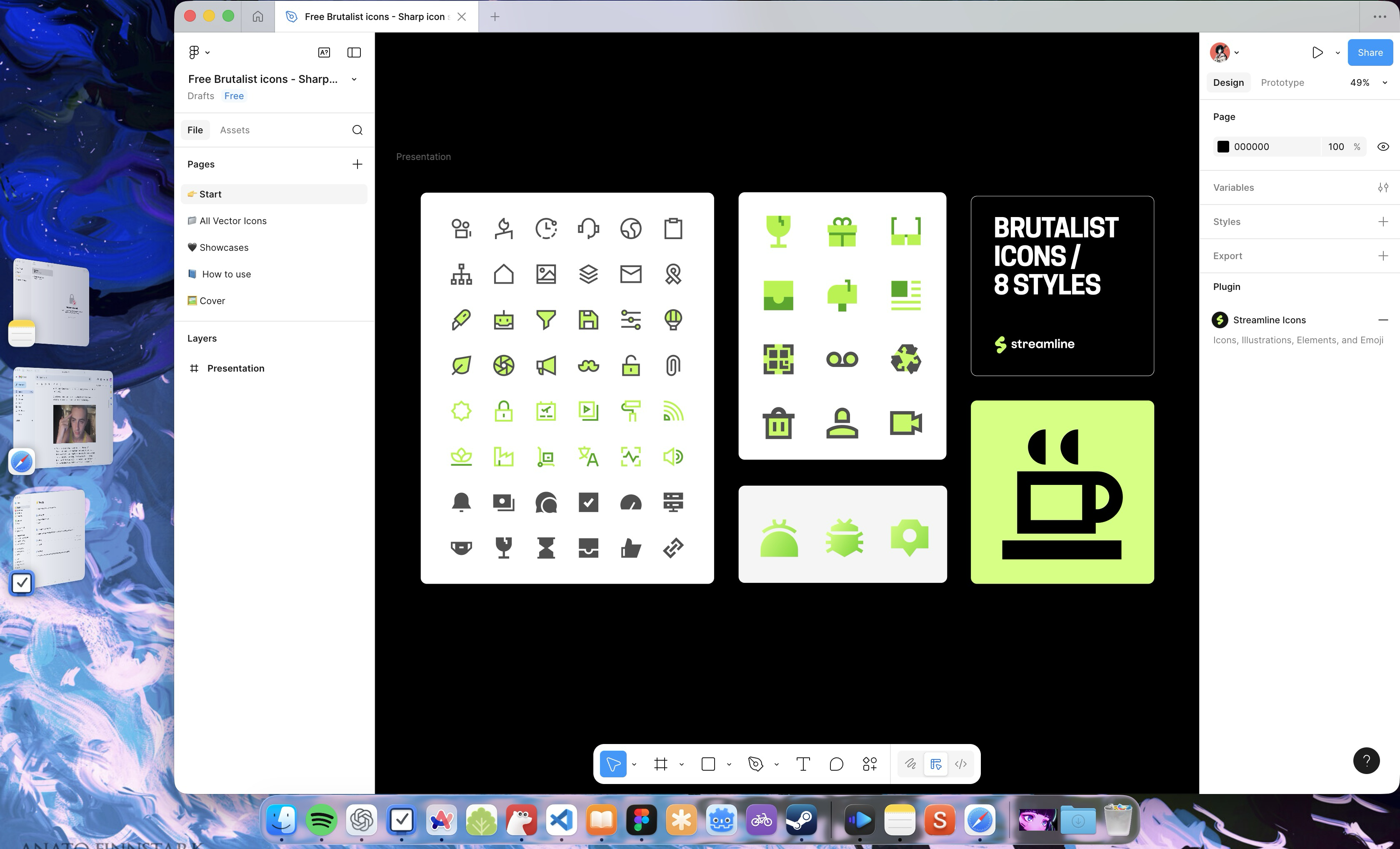Open the window more options ellipsis
Screen dimensions: 1400x849
[1380, 17]
